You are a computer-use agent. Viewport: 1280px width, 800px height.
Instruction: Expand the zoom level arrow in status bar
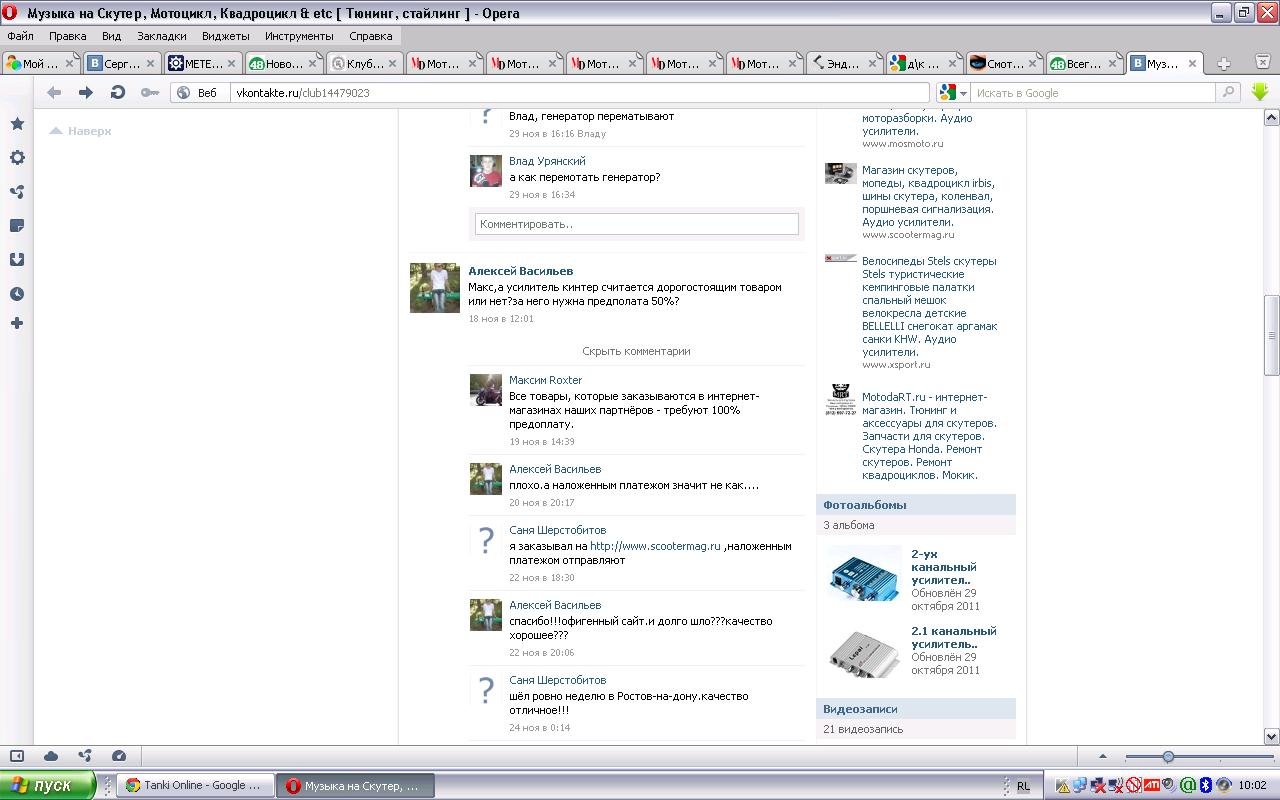point(1103,757)
